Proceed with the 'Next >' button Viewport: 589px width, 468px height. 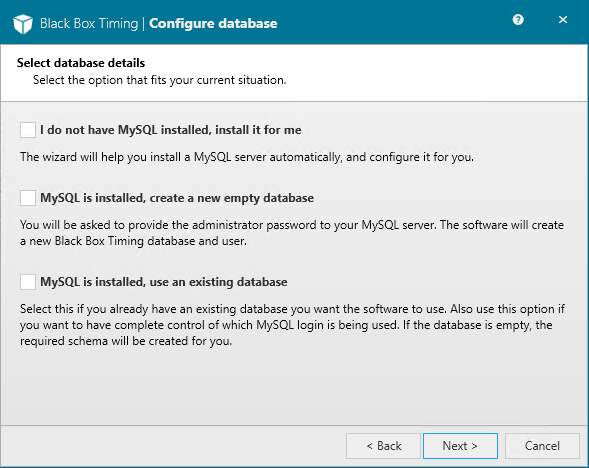(460, 446)
